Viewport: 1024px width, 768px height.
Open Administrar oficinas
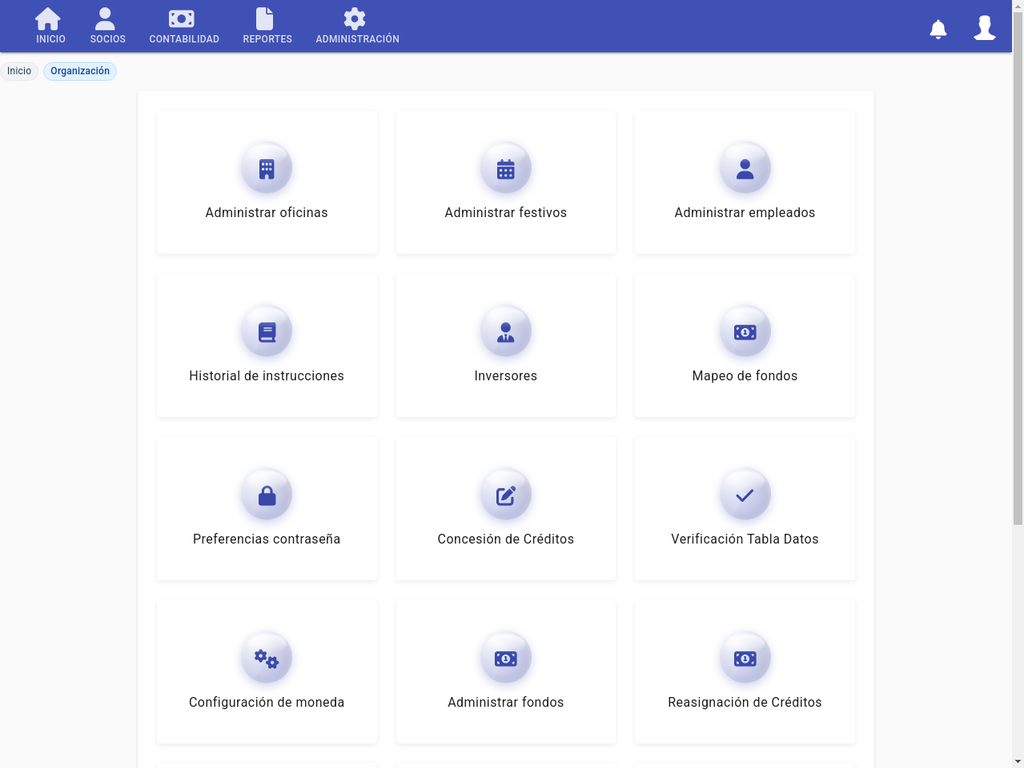[266, 182]
